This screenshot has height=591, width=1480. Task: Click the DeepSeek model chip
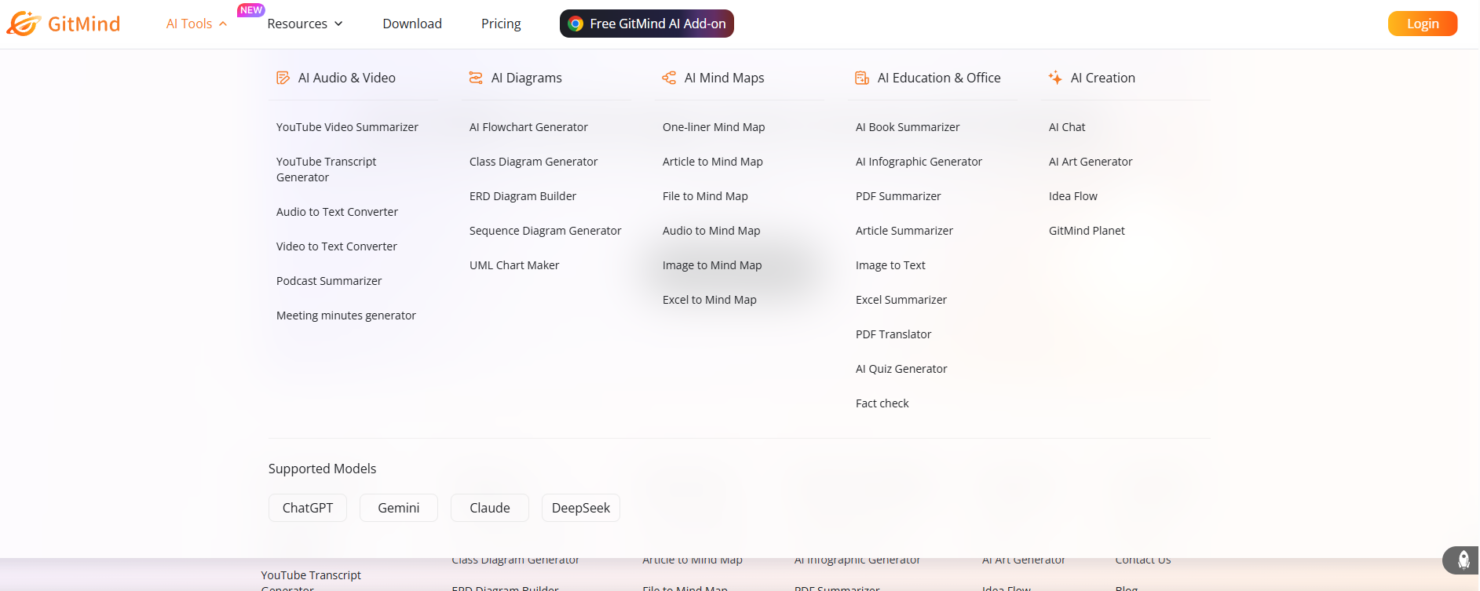click(x=581, y=508)
